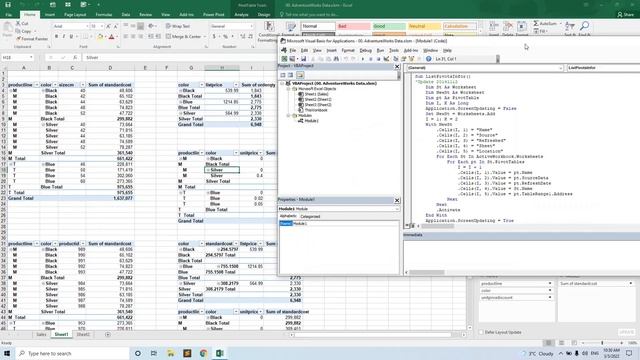Collapse the Modules folder in project tree

click(288, 116)
